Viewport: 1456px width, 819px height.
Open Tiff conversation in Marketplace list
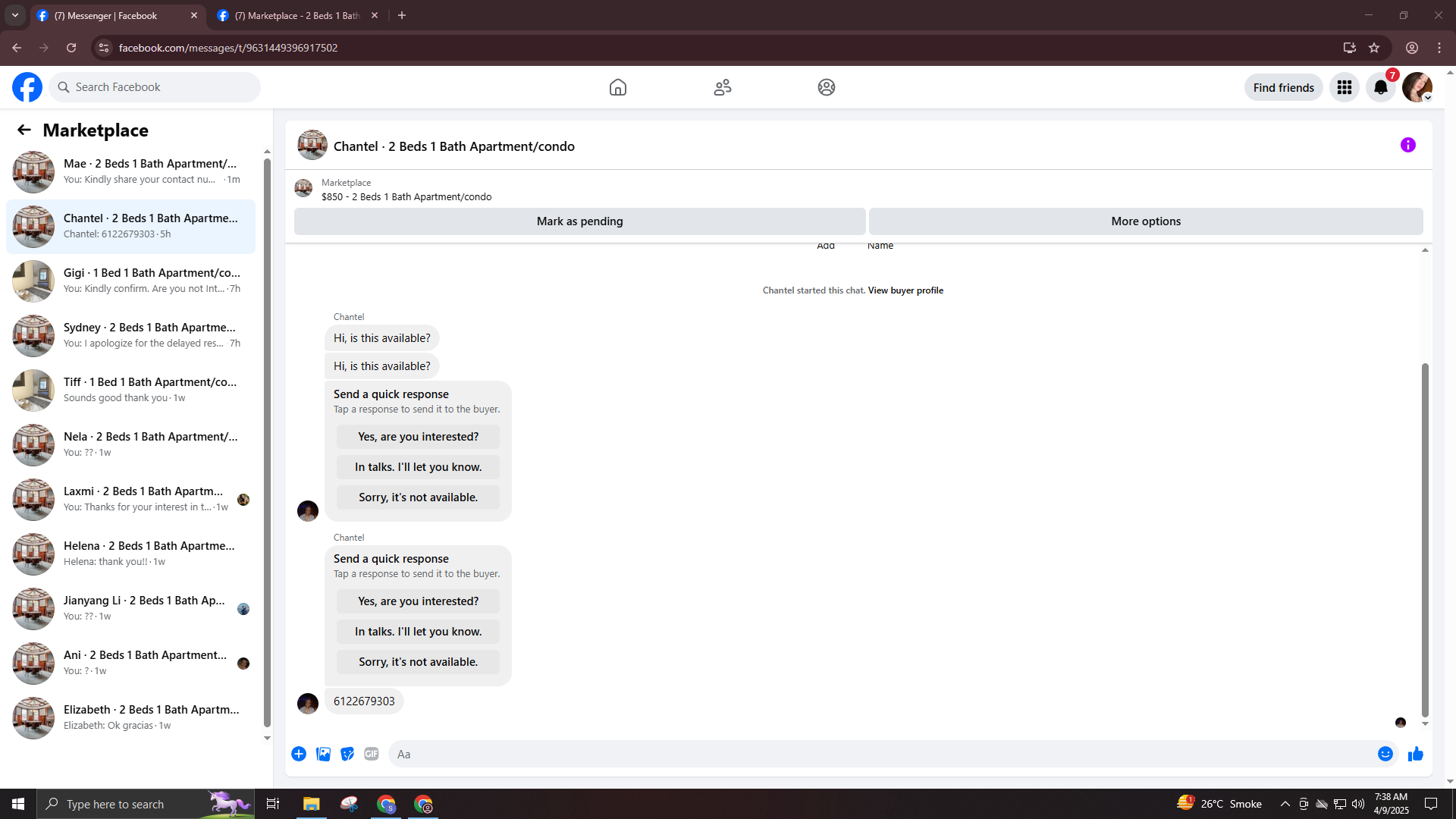[x=130, y=390]
